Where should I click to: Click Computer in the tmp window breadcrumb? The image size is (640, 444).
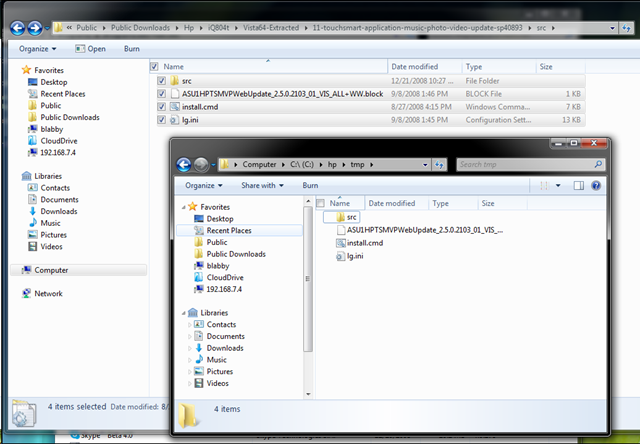(259, 165)
